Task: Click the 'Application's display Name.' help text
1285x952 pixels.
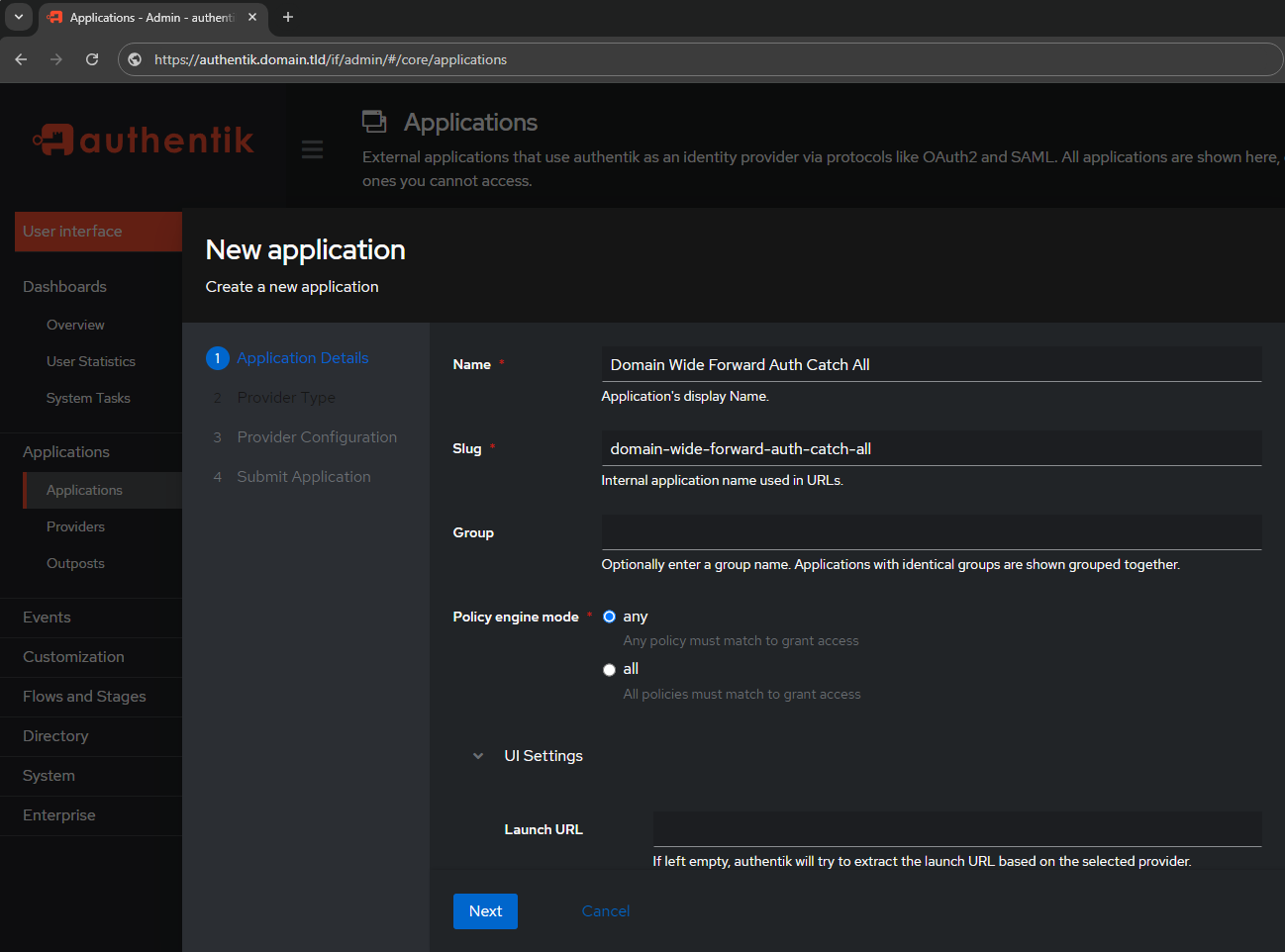Action: [x=685, y=396]
